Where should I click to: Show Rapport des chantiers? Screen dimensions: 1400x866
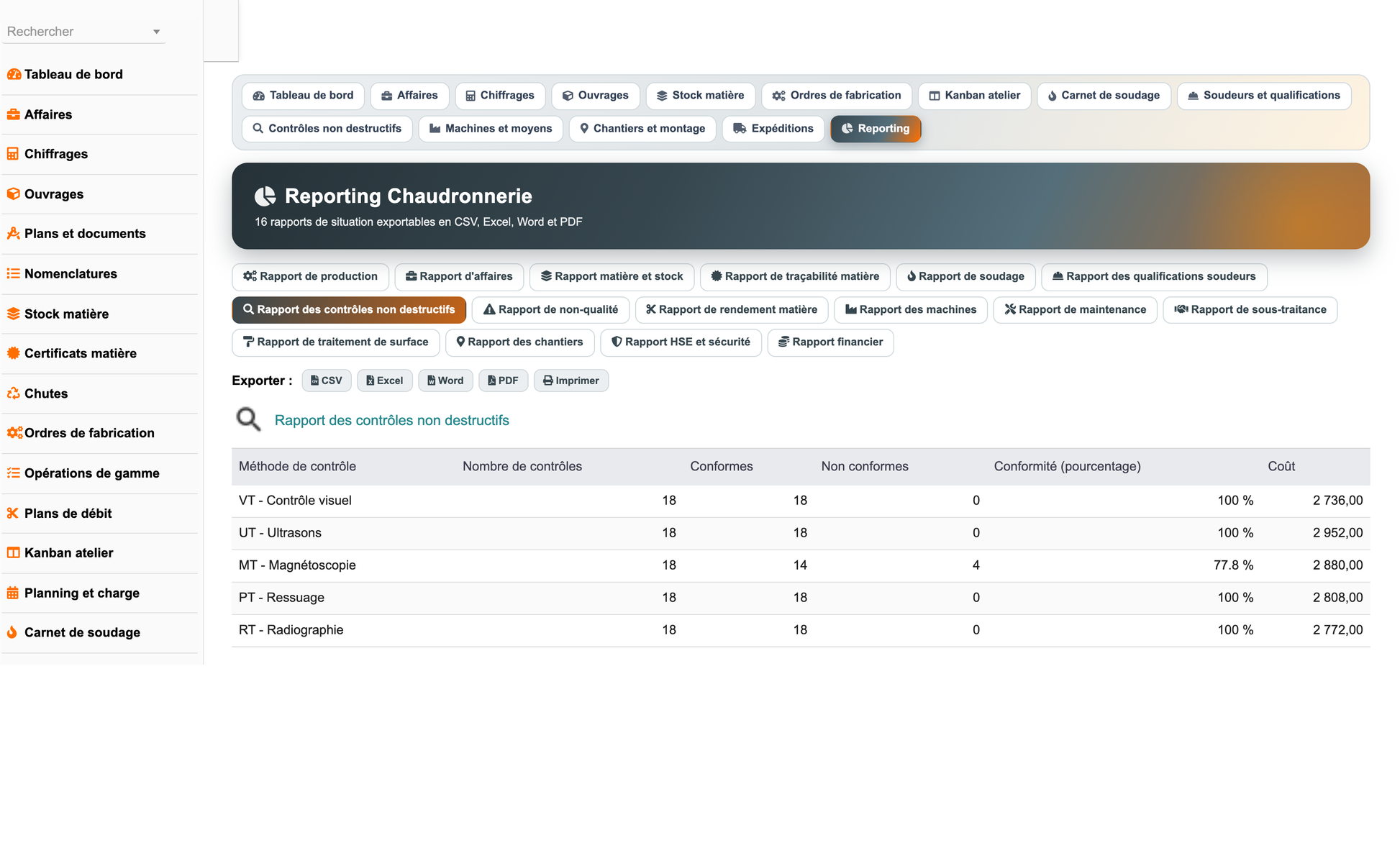[520, 342]
